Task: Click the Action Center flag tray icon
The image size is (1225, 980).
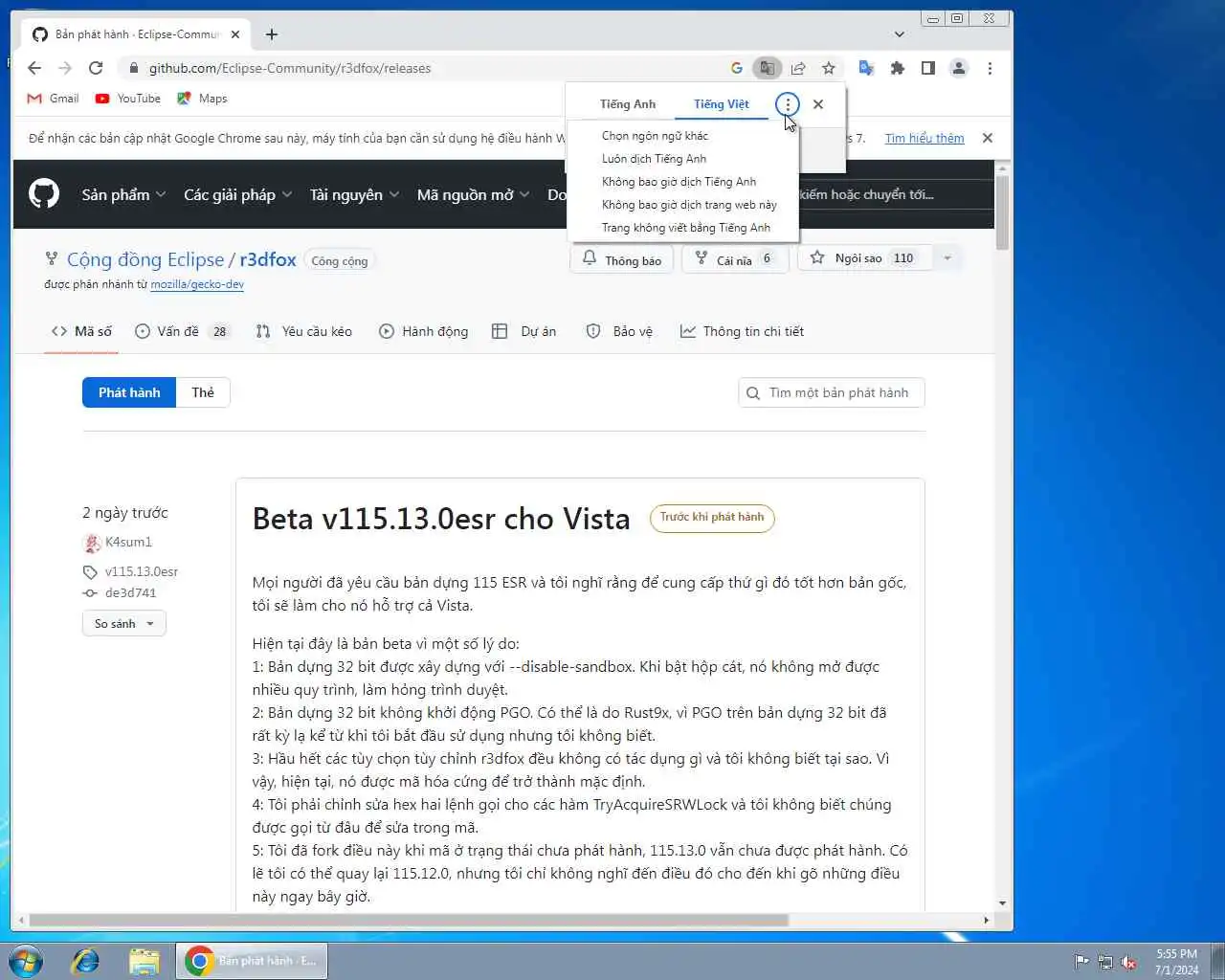Action: coord(1081,962)
